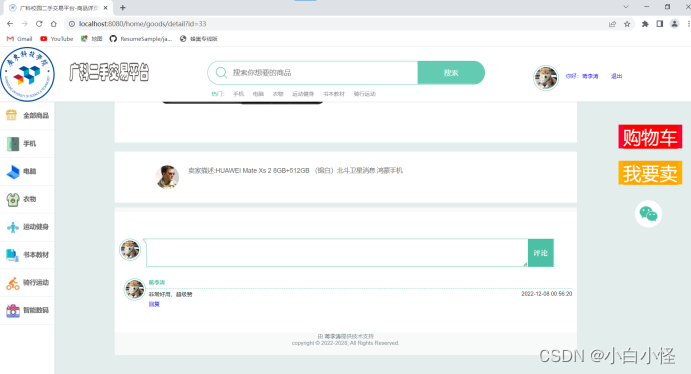Open the globe-icon bookmark after ResumeSample
The image size is (691, 374).
199,39
